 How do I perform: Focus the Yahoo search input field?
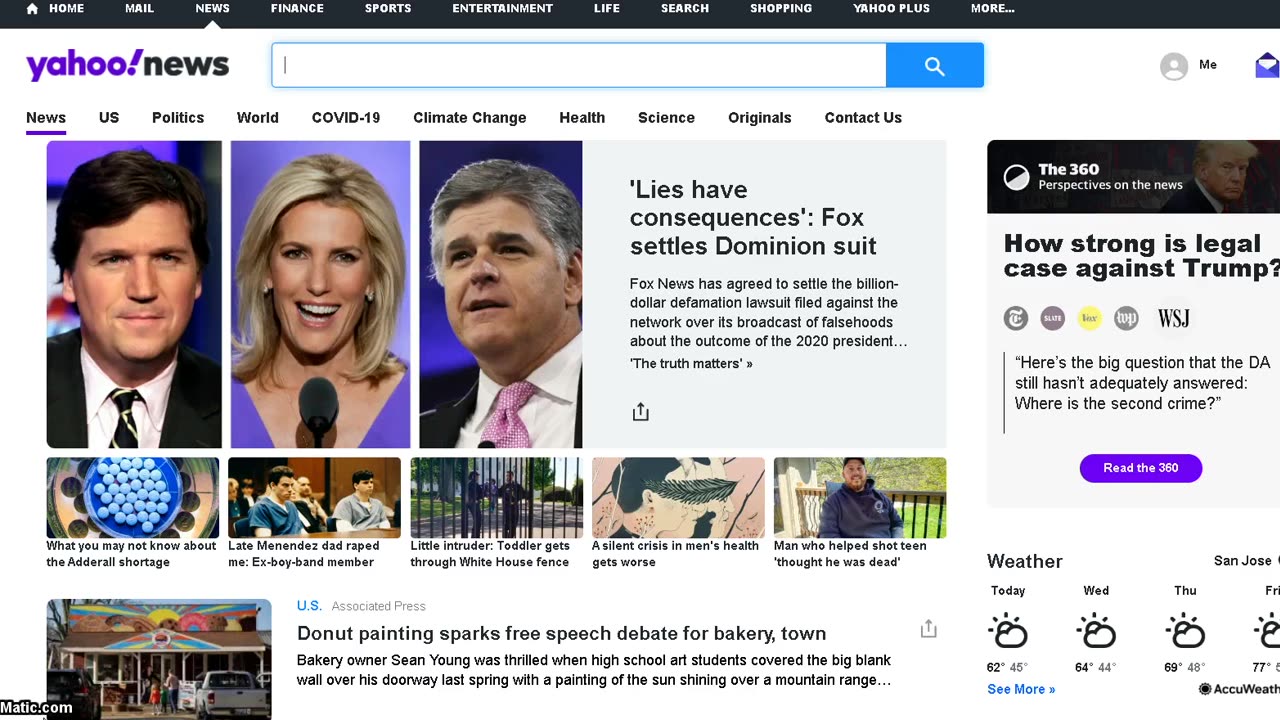click(x=579, y=65)
